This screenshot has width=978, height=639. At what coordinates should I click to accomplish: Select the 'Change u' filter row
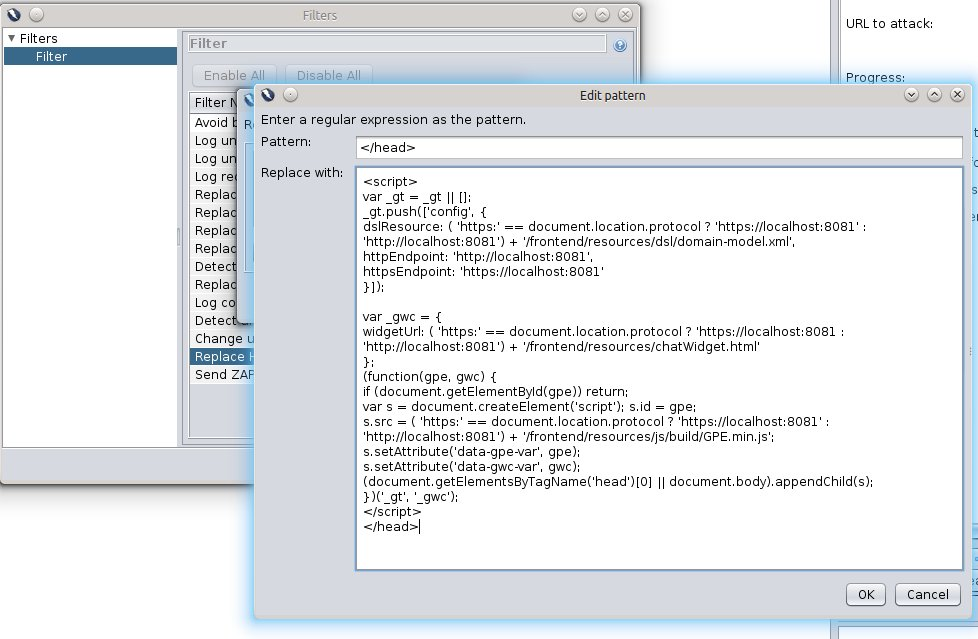tap(222, 338)
